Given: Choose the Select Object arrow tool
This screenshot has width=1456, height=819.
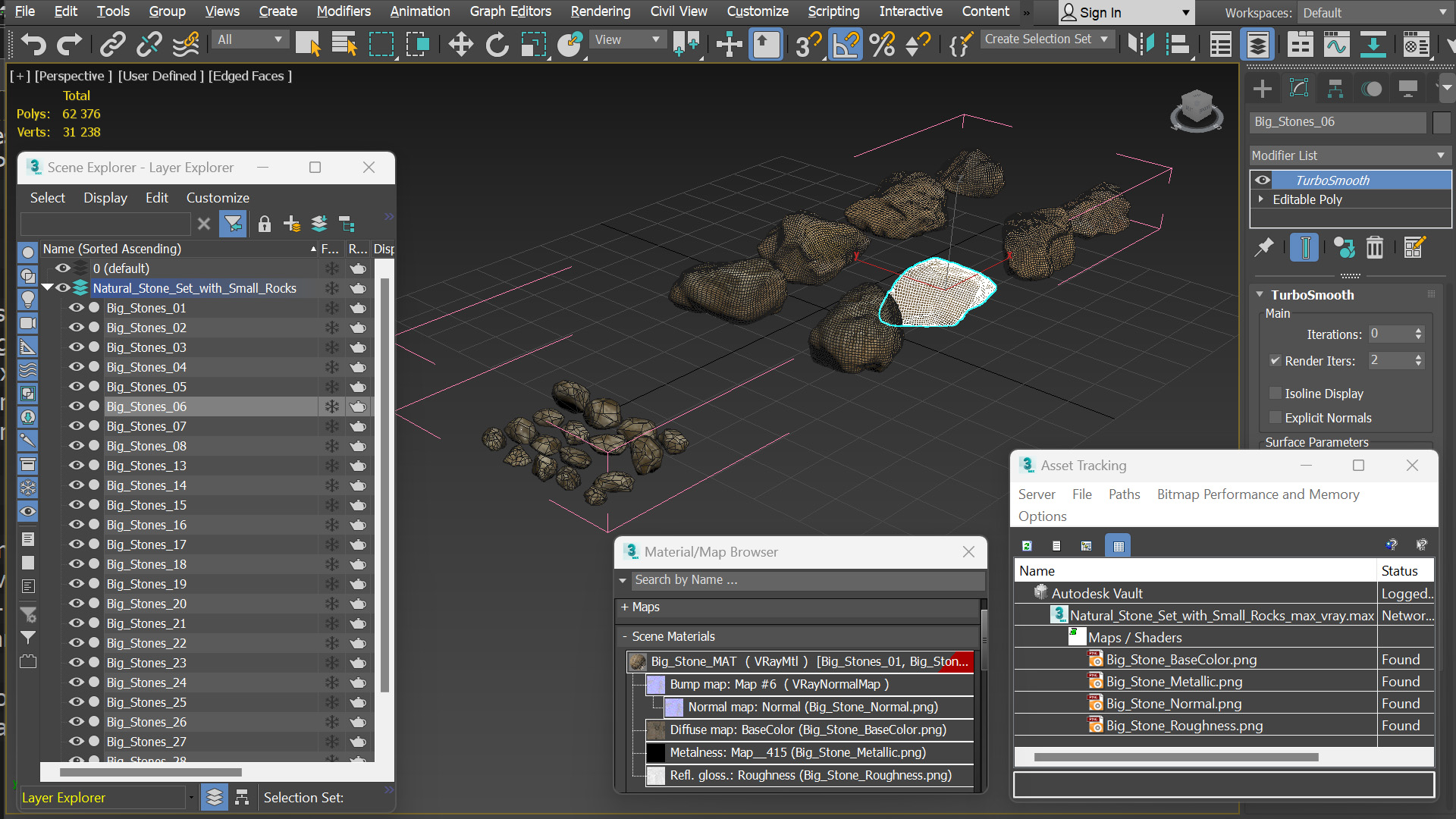Looking at the screenshot, I should [308, 44].
